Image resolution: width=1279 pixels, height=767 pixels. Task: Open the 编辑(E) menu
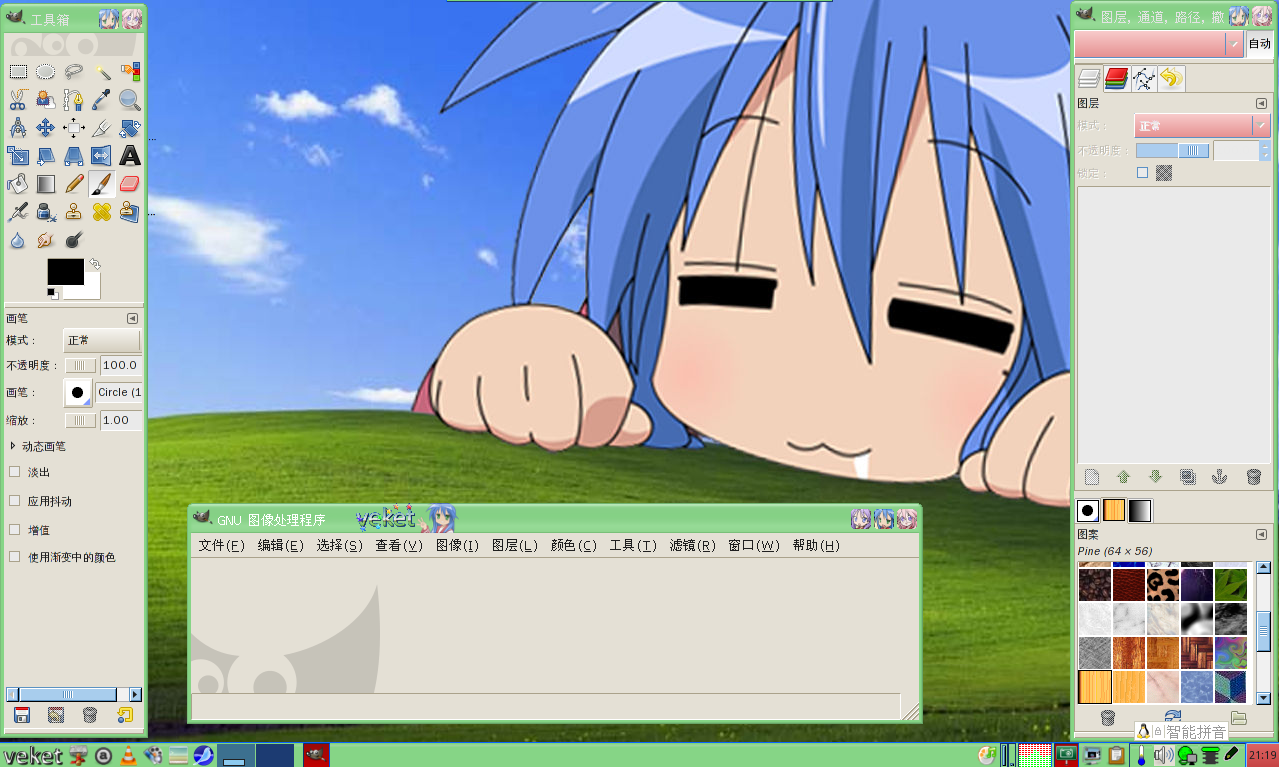click(280, 545)
